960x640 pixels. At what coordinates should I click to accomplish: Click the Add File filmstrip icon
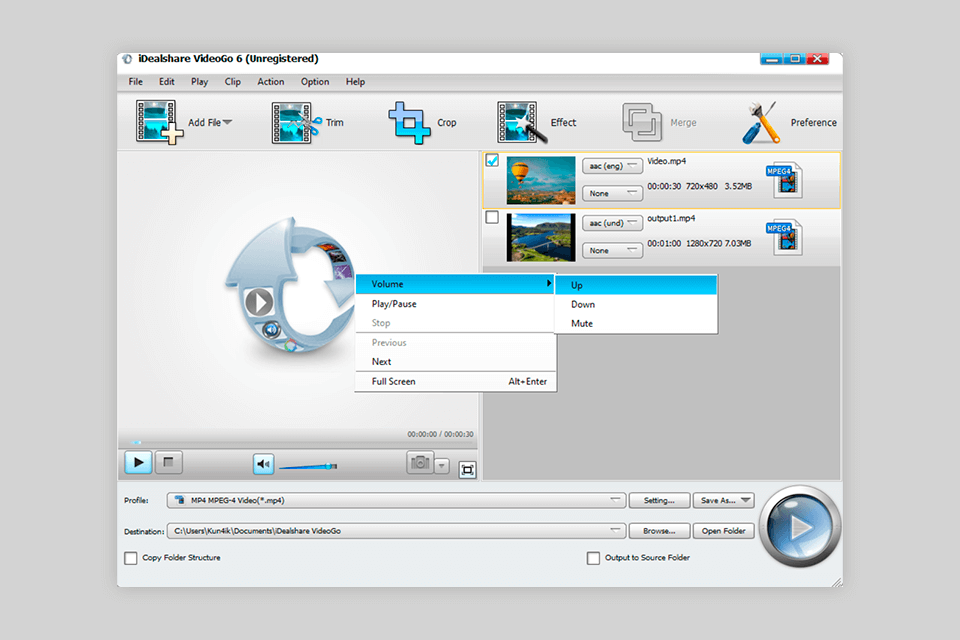pyautogui.click(x=159, y=122)
